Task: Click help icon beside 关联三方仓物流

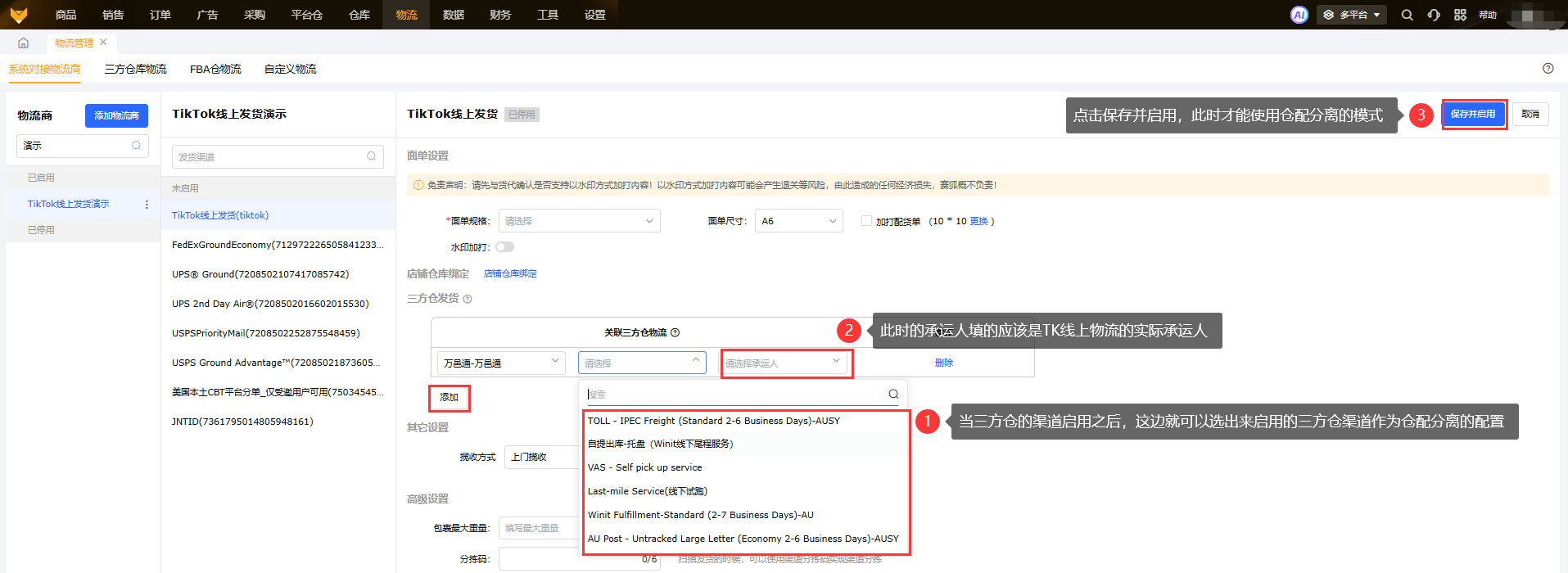Action: 676,332
